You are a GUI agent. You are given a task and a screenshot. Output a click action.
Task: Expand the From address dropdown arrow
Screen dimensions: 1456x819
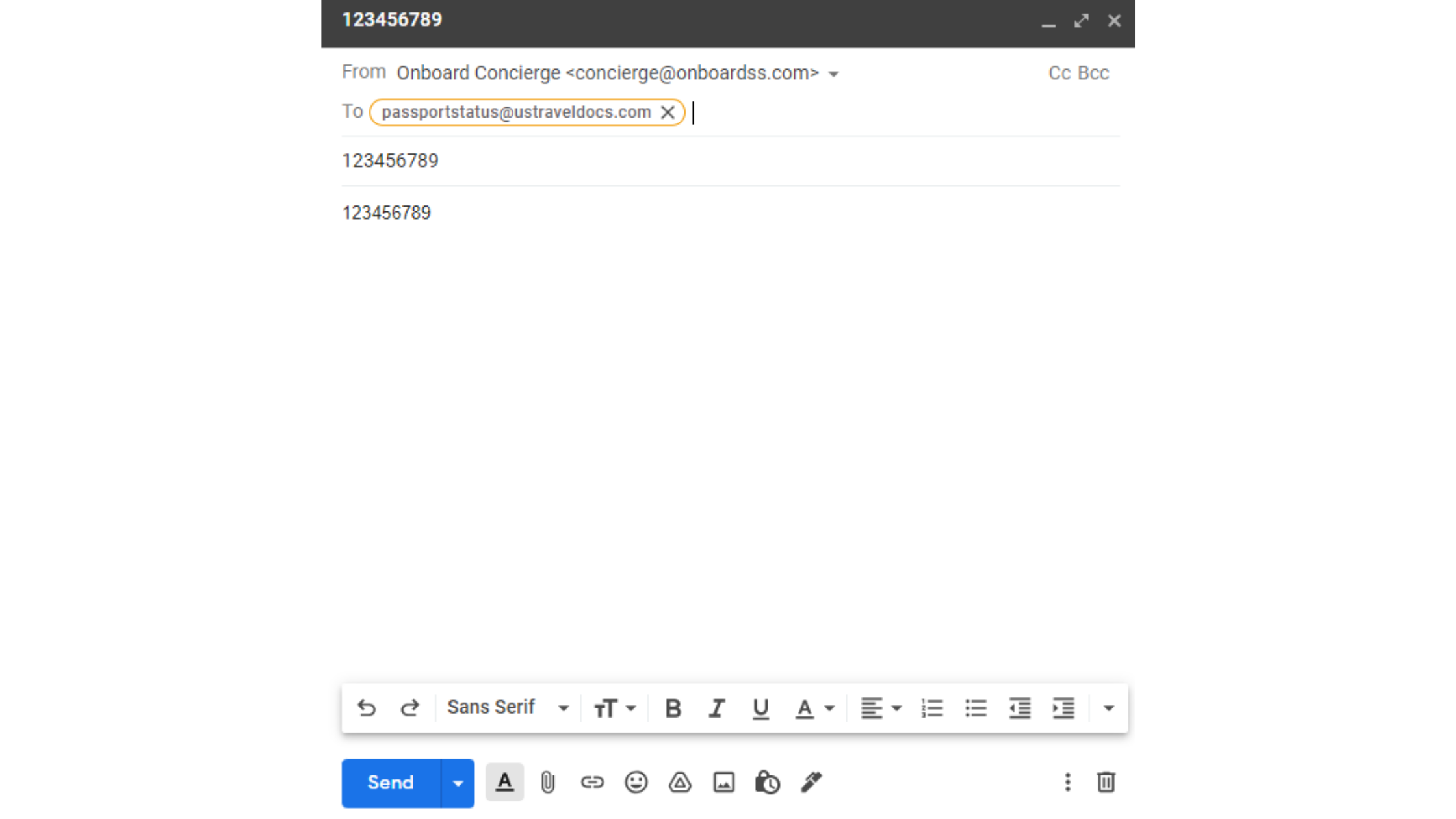834,74
